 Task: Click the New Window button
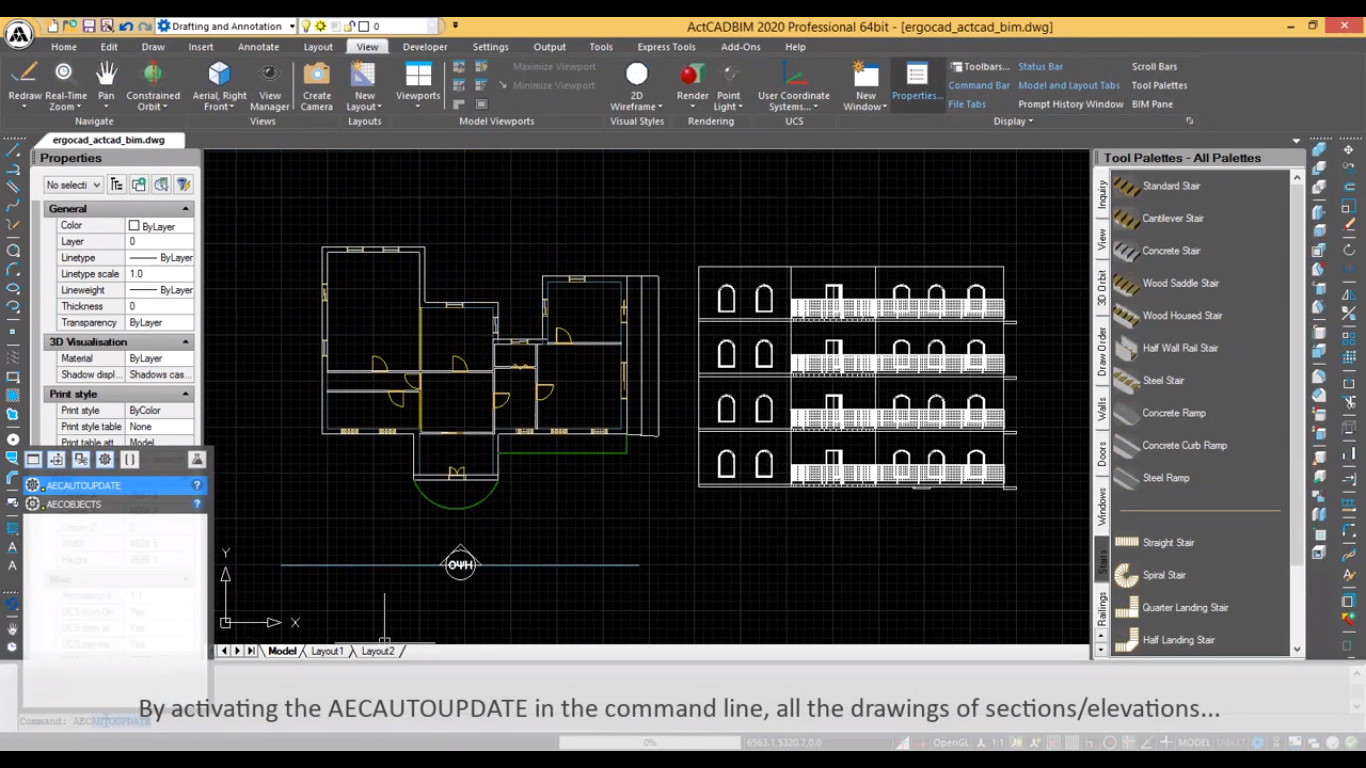click(866, 84)
